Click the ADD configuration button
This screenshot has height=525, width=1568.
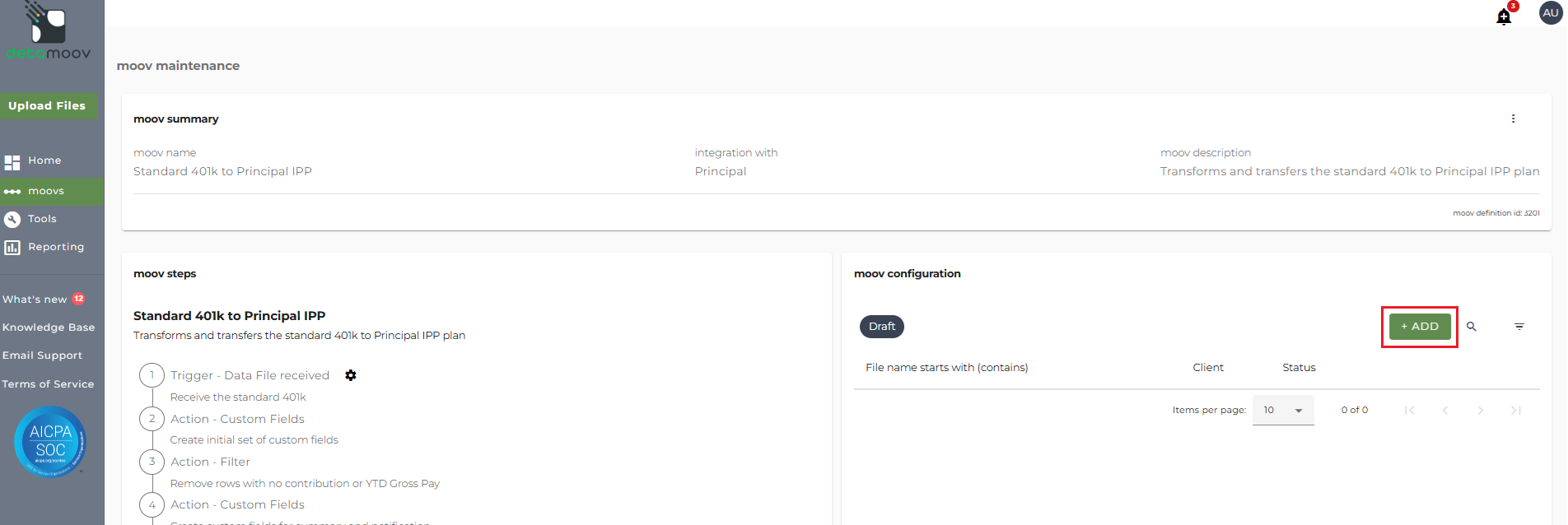[1420, 327]
